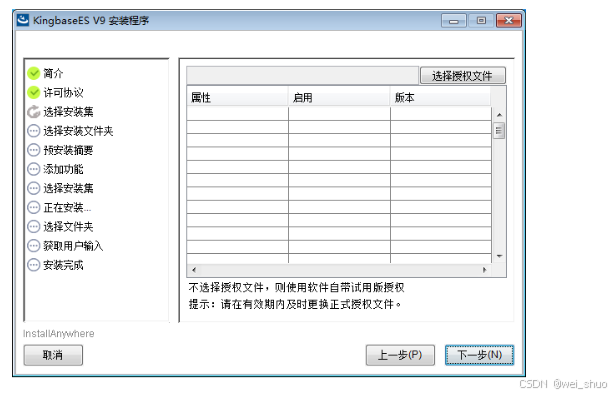Click the horizontal scrollbar right arrow

pyautogui.click(x=485, y=270)
